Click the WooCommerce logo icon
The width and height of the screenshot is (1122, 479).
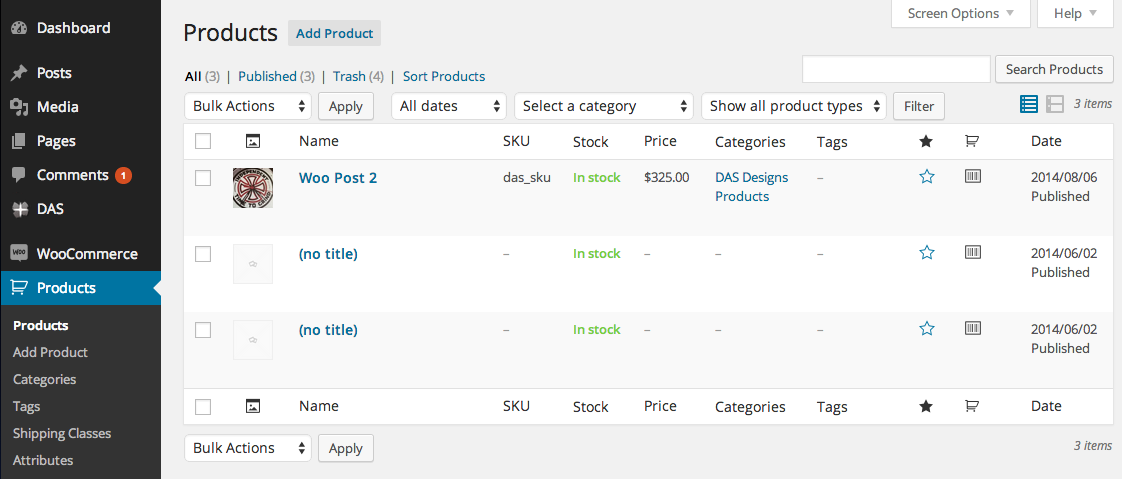[x=19, y=253]
